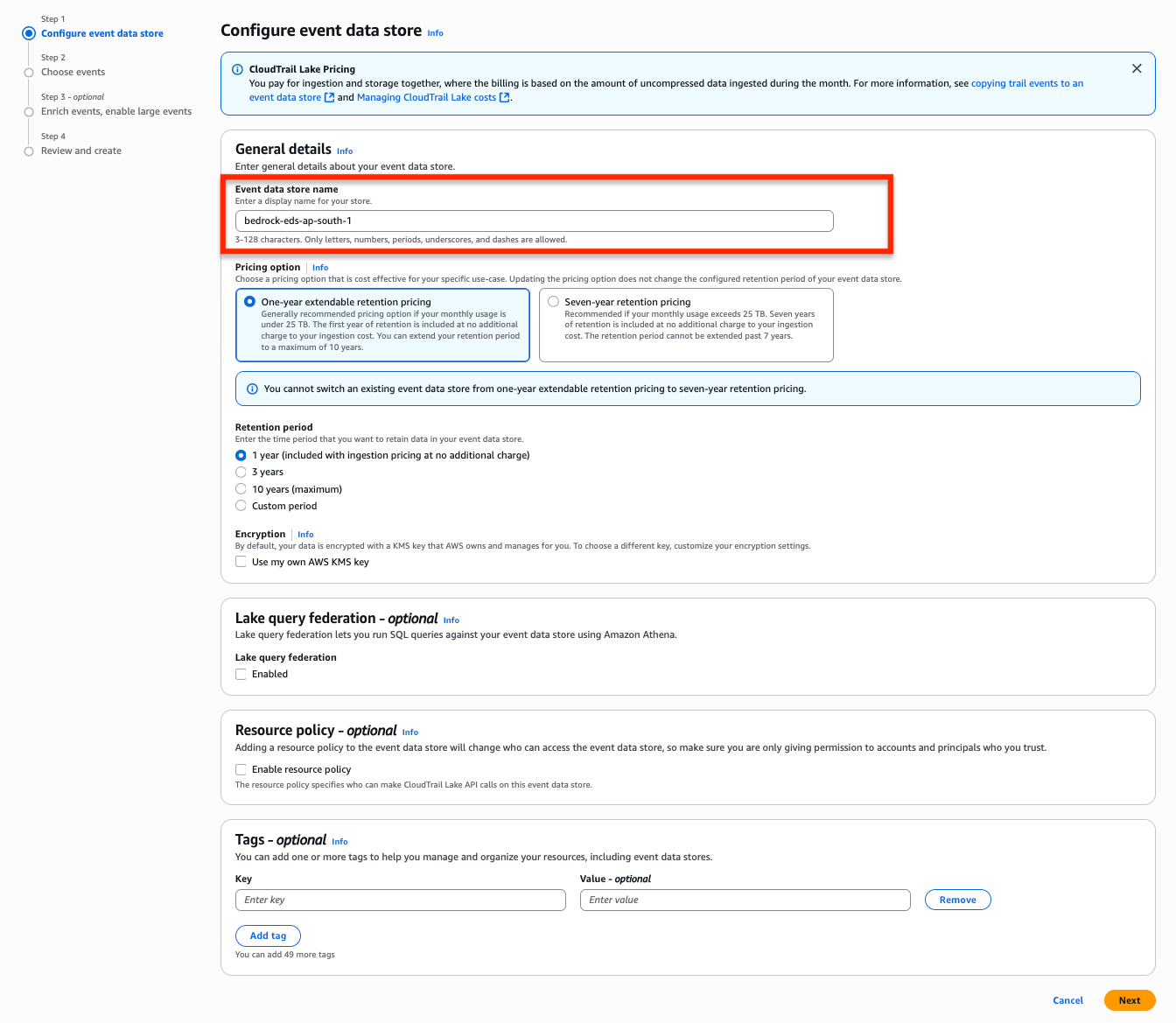Click Info next to Tags section
This screenshot has width=1176, height=1023.
339,841
